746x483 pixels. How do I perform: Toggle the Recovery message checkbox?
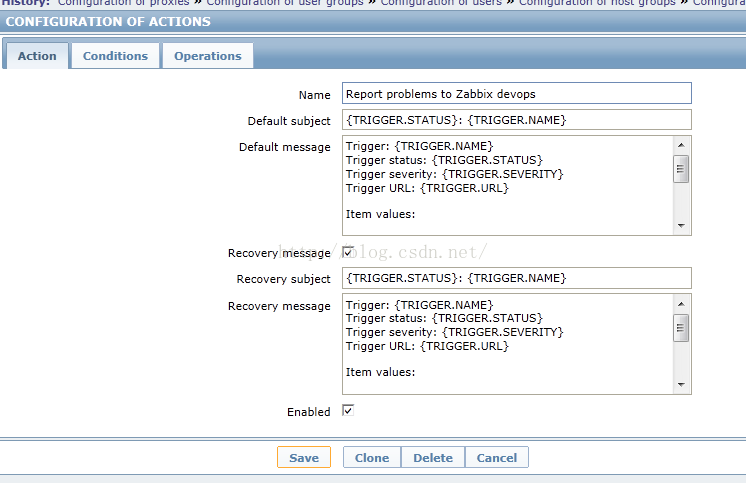(348, 252)
